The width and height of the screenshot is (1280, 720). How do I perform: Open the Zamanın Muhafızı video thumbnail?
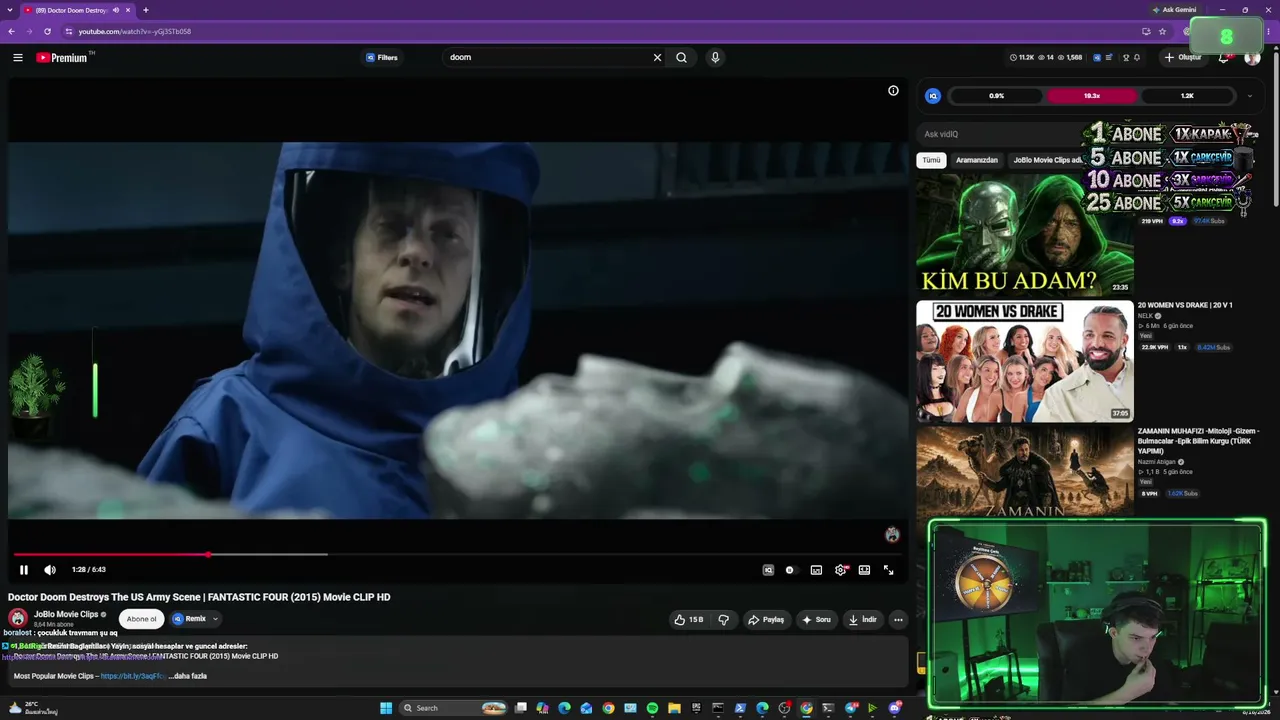[x=1025, y=471]
